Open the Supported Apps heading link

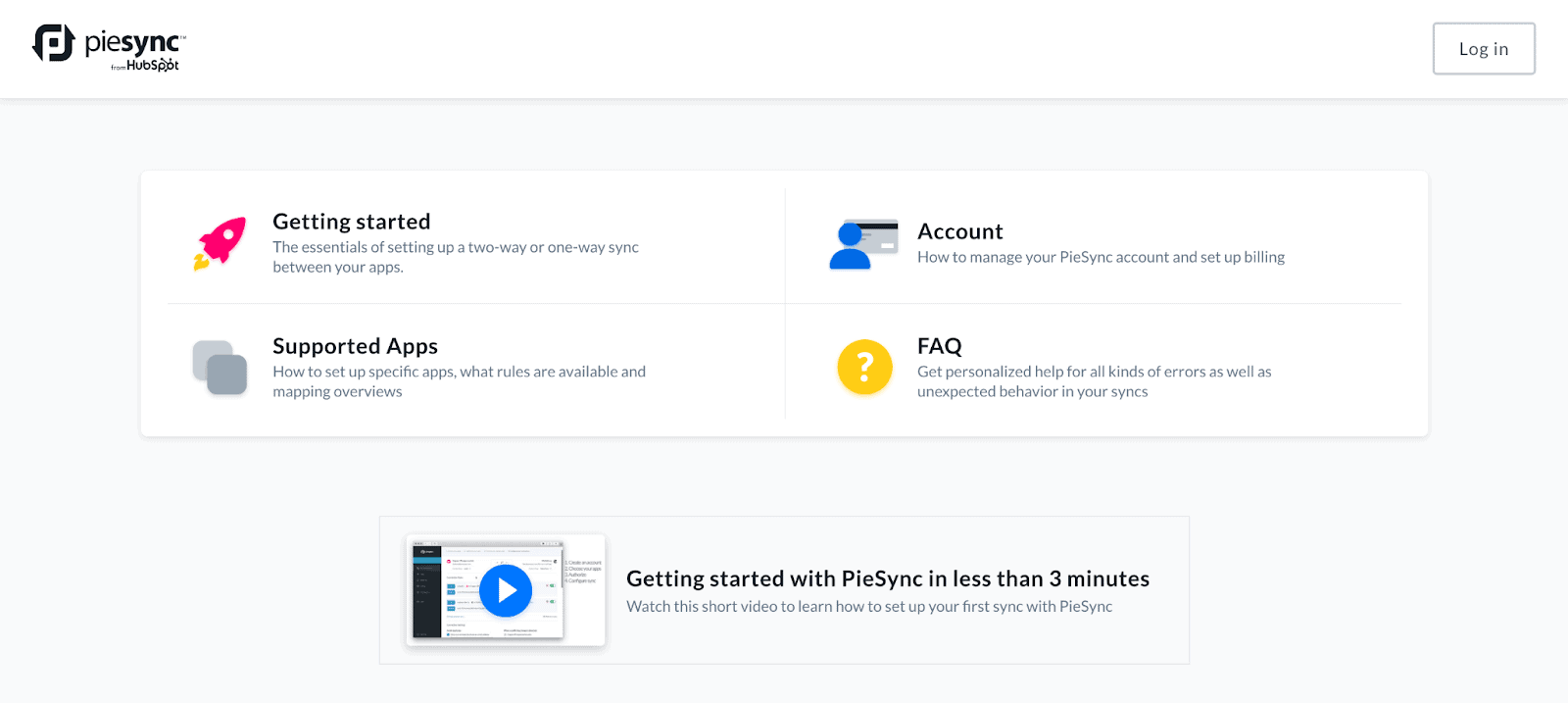355,346
